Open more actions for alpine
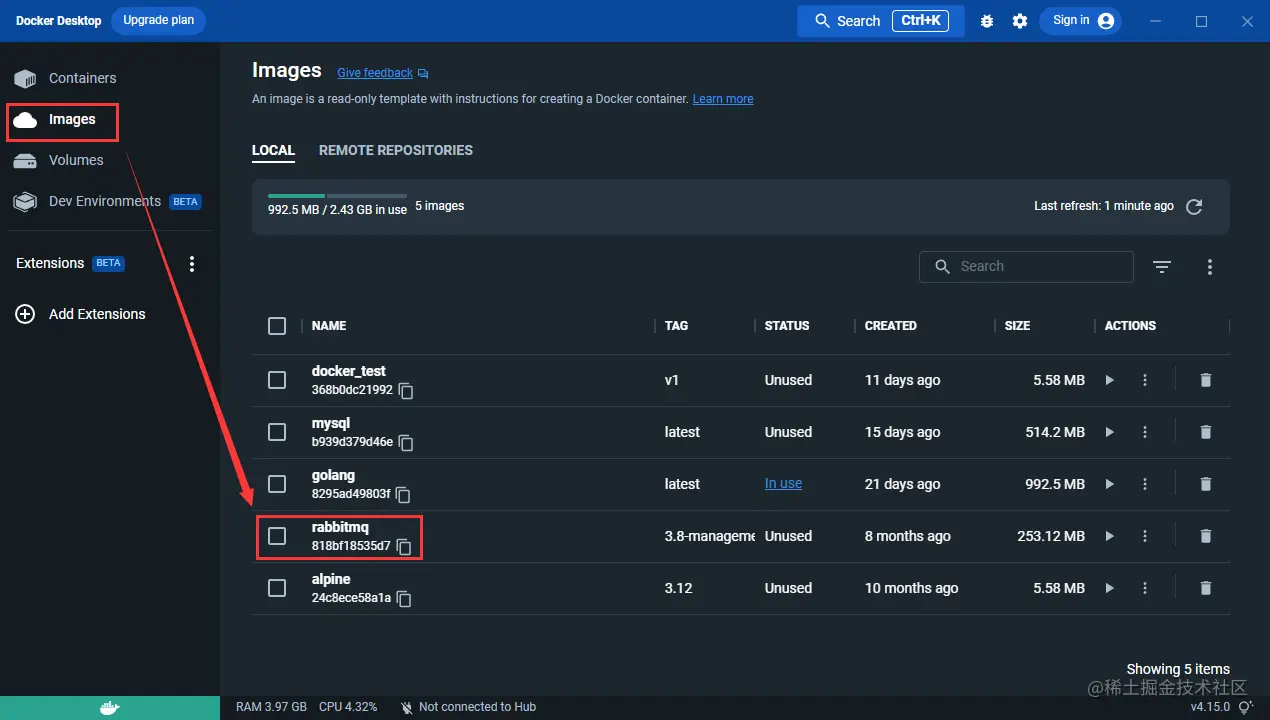The width and height of the screenshot is (1270, 720). (x=1145, y=588)
